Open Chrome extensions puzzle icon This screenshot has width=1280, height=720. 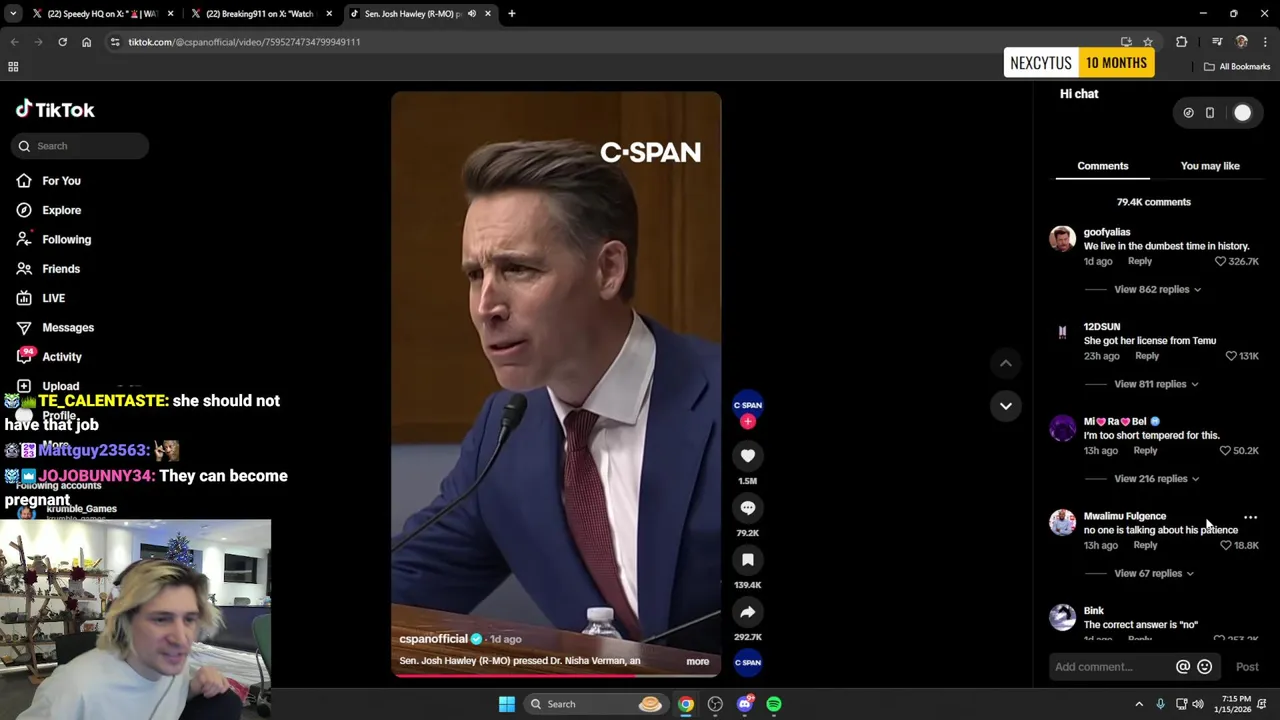pos(1181,42)
